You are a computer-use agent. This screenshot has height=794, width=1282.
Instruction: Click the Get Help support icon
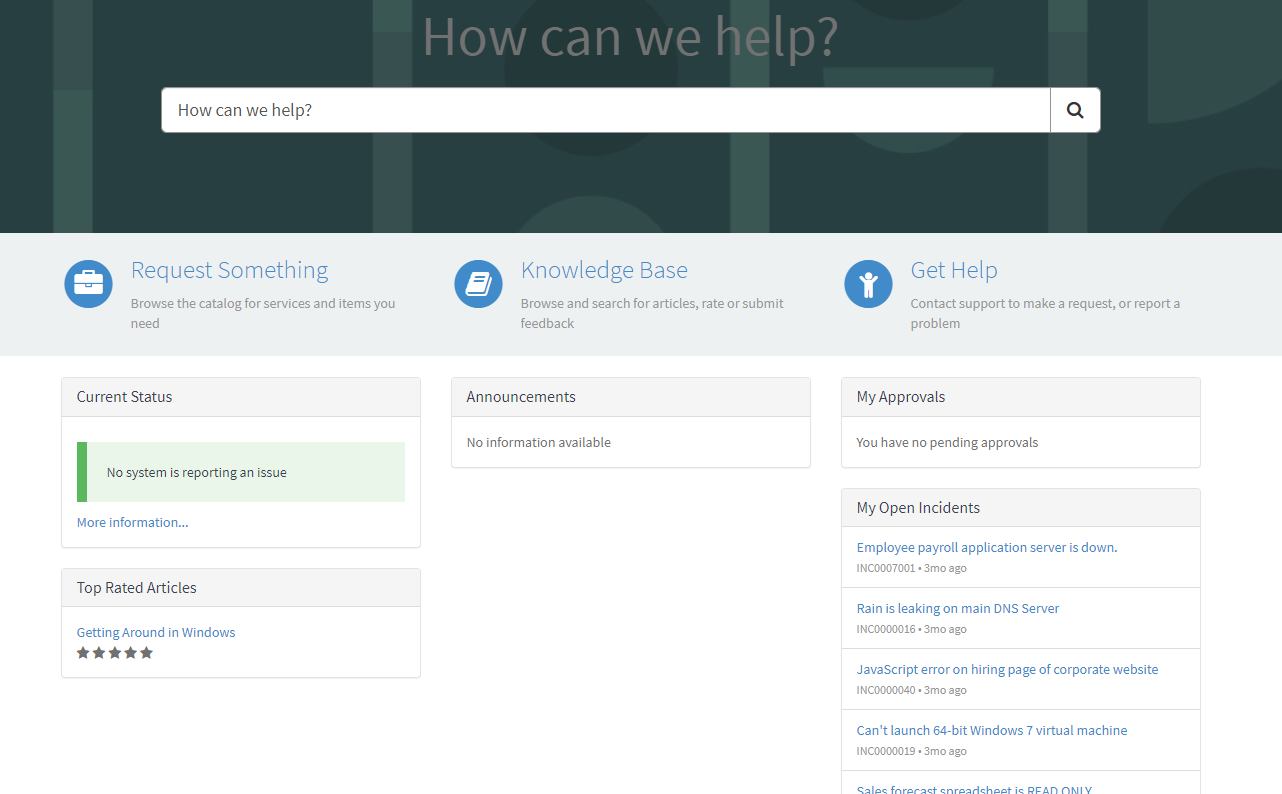(868, 284)
